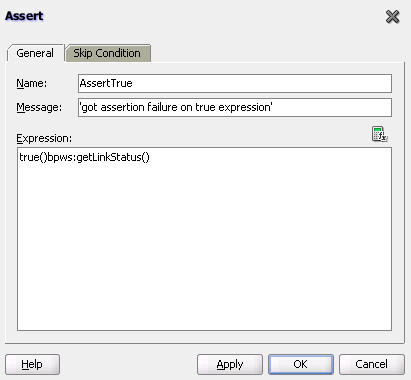Image resolution: width=411 pixels, height=380 pixels.
Task: Select the 'Expression:' label
Action: (44, 138)
